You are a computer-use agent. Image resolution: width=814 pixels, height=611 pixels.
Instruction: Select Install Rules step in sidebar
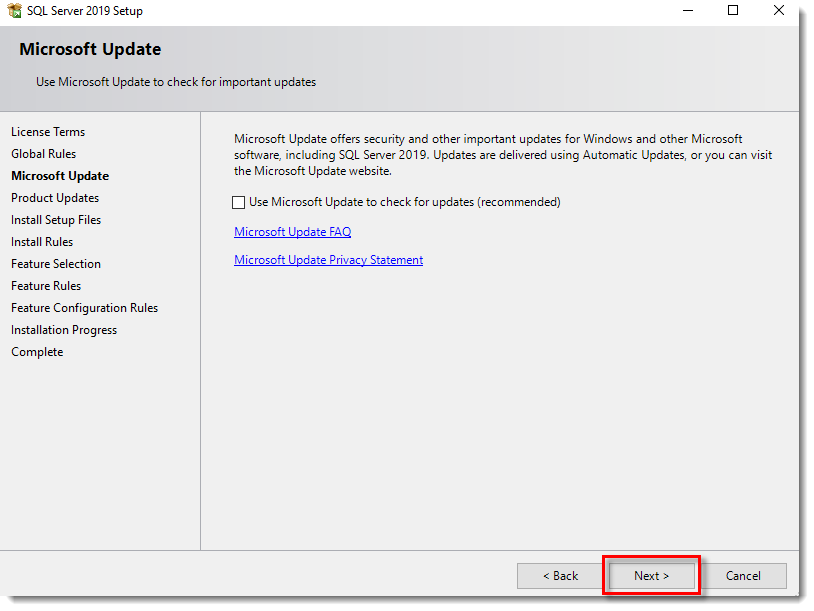pos(42,242)
